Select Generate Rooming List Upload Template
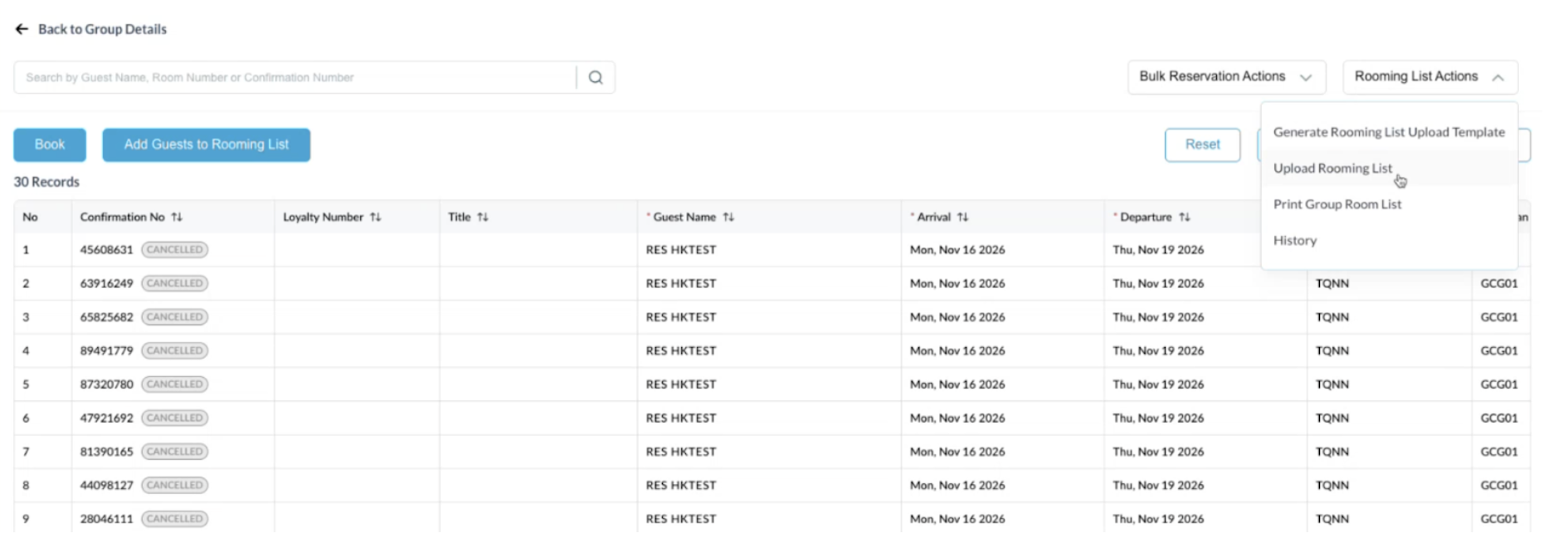 click(1388, 132)
